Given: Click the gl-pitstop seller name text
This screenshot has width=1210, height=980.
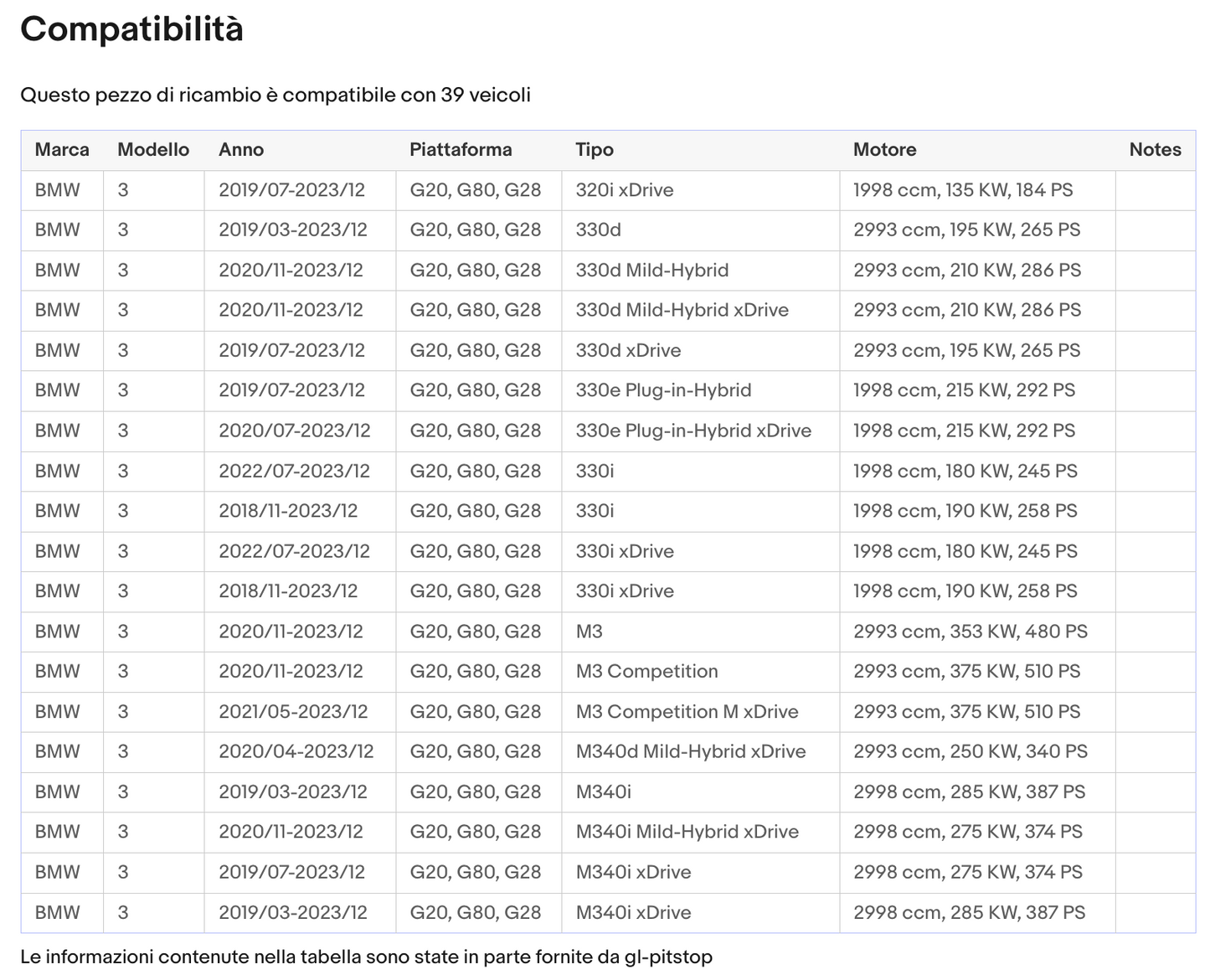Looking at the screenshot, I should click(668, 957).
